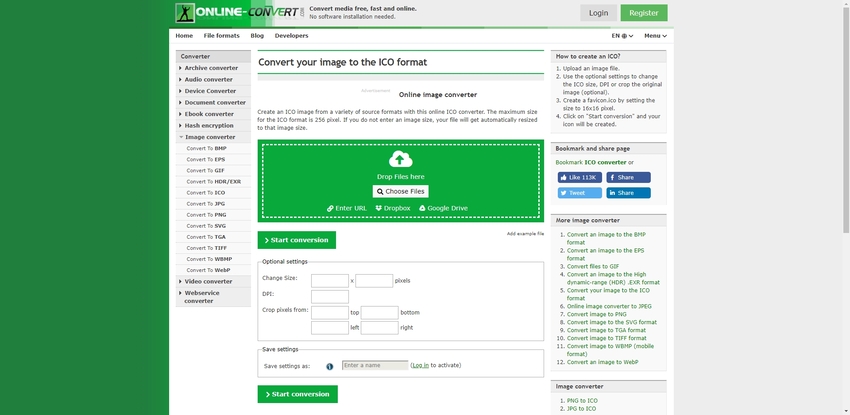
Task: Expand the Archive converter section
Action: pos(211,68)
